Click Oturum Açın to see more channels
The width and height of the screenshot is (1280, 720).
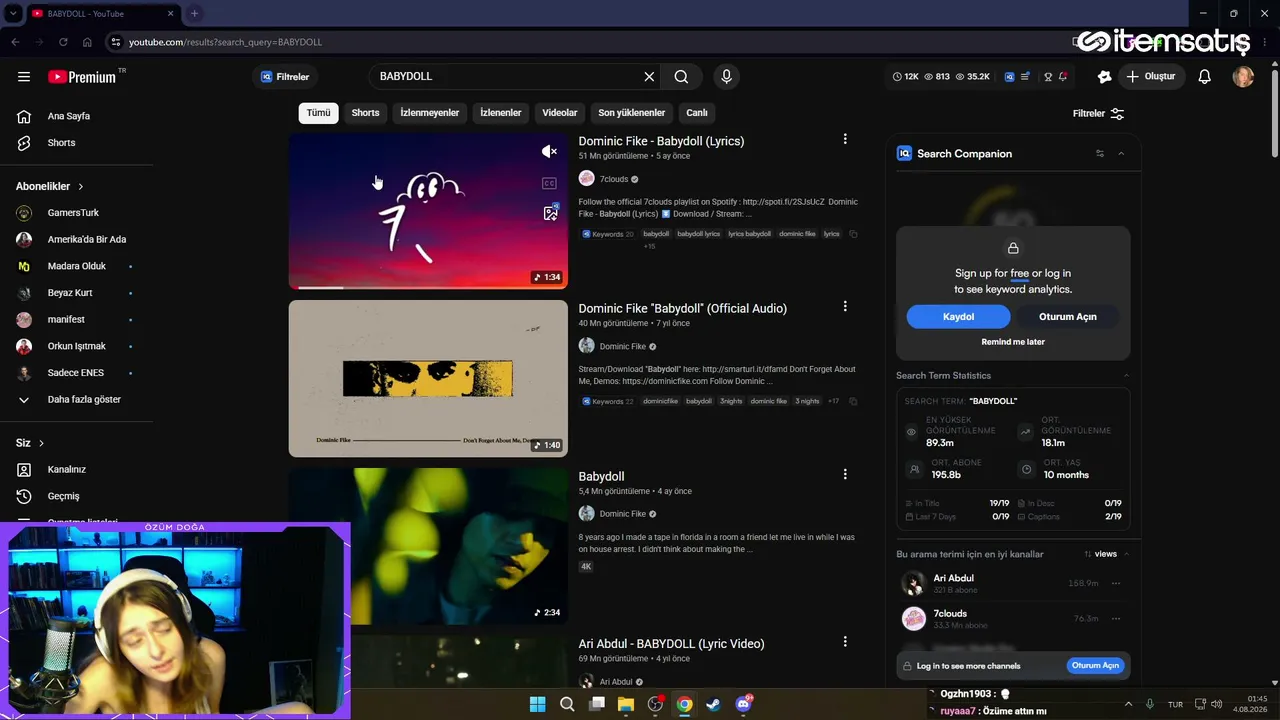click(1095, 666)
